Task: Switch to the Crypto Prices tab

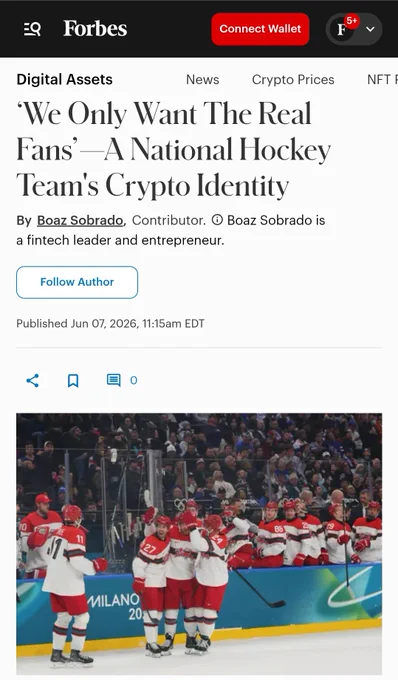Action: (293, 80)
